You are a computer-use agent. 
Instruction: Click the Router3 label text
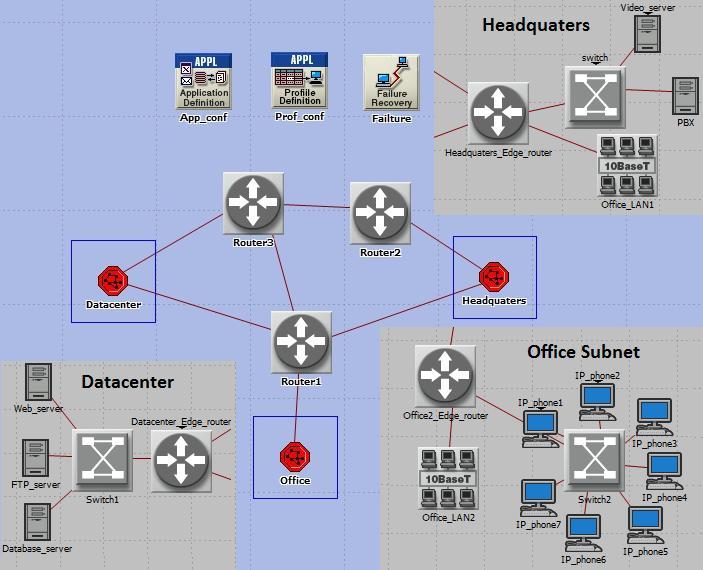click(253, 243)
